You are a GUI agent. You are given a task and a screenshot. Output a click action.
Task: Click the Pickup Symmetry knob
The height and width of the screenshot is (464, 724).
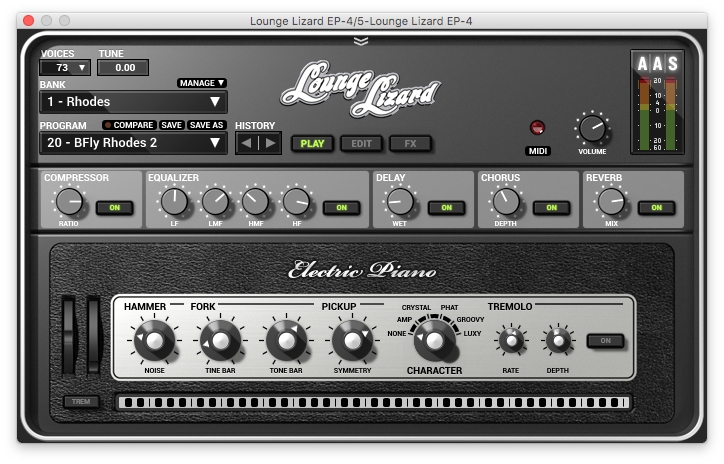pos(352,341)
